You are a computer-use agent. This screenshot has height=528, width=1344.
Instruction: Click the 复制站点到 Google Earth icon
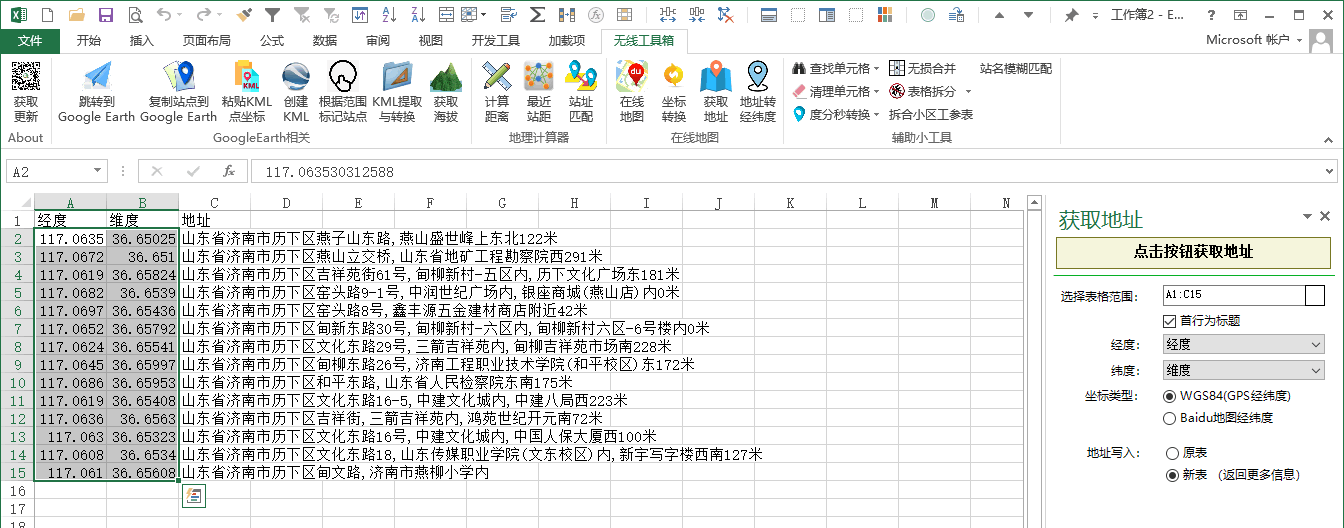(x=179, y=76)
